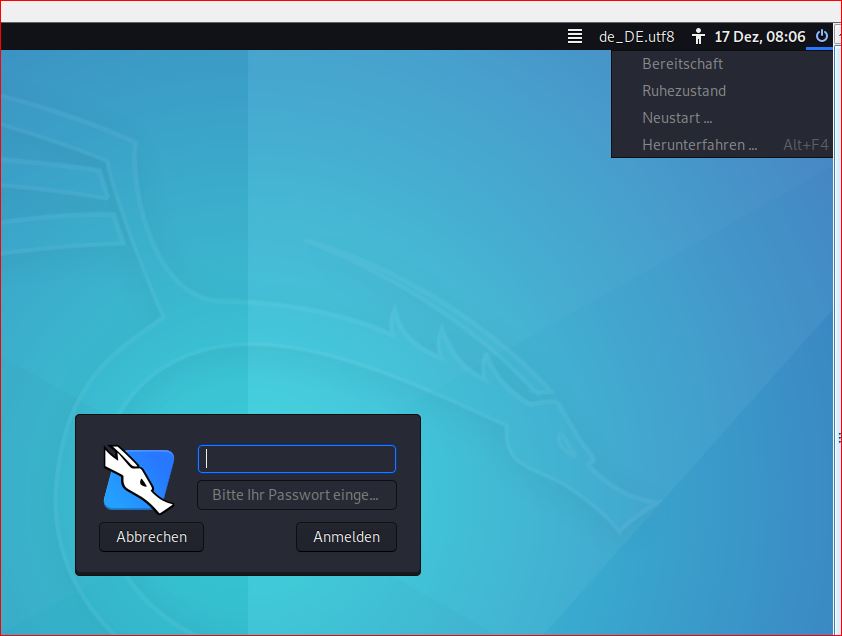842x636 pixels.
Task: Click the Bitte Ihr Passwort field
Action: pyautogui.click(x=297, y=495)
